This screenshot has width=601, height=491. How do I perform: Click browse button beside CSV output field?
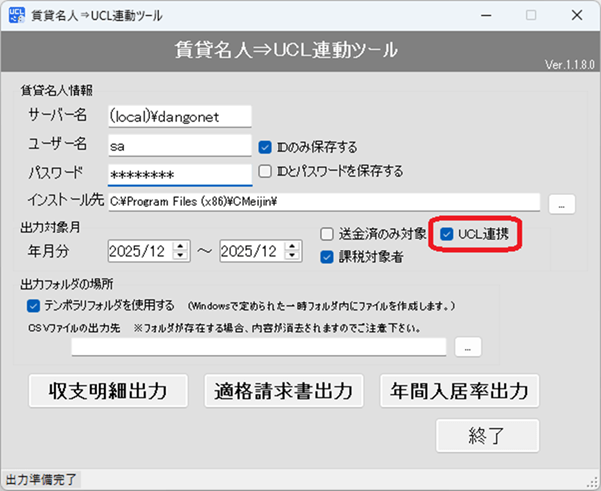(x=467, y=347)
